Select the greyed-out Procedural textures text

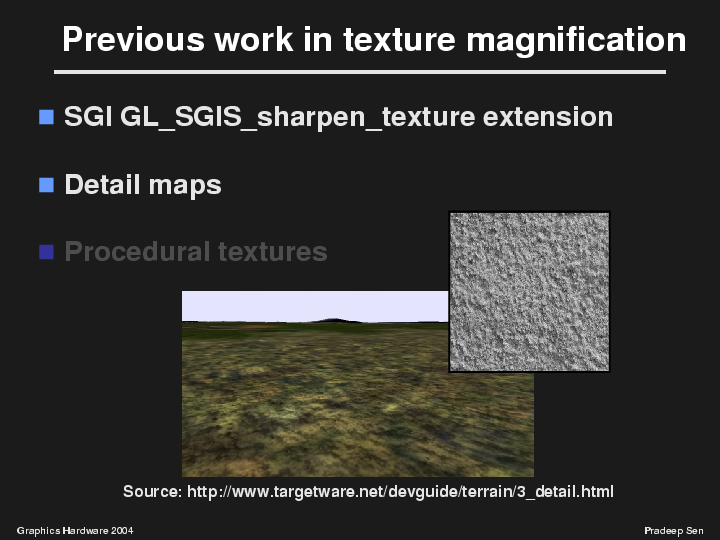pos(196,252)
